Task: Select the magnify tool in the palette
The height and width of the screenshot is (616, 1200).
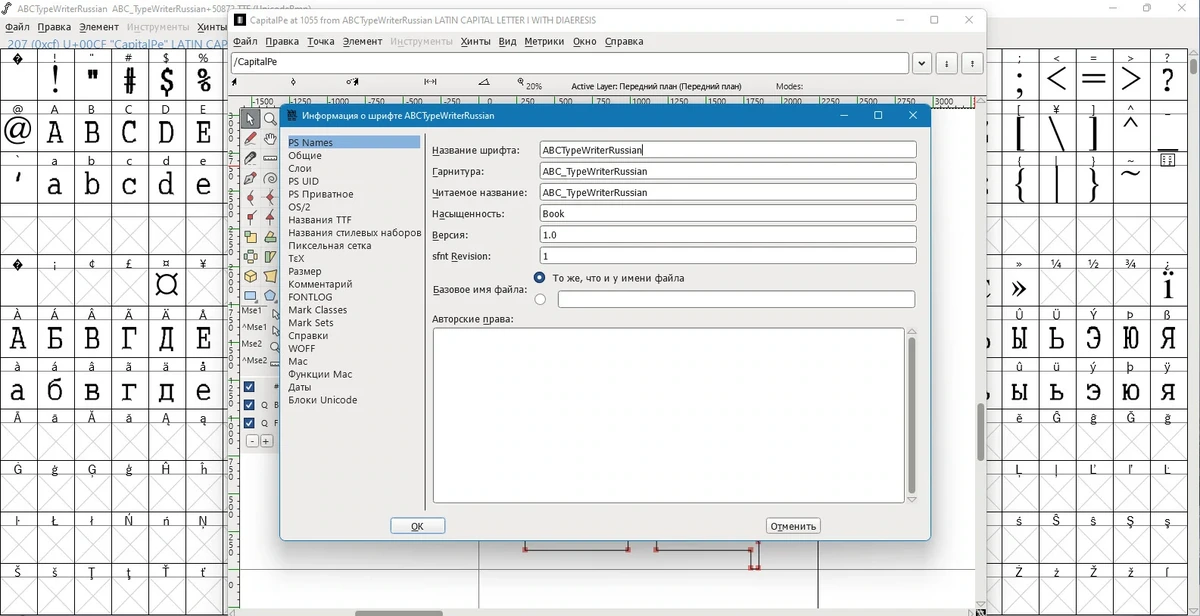Action: click(x=270, y=120)
